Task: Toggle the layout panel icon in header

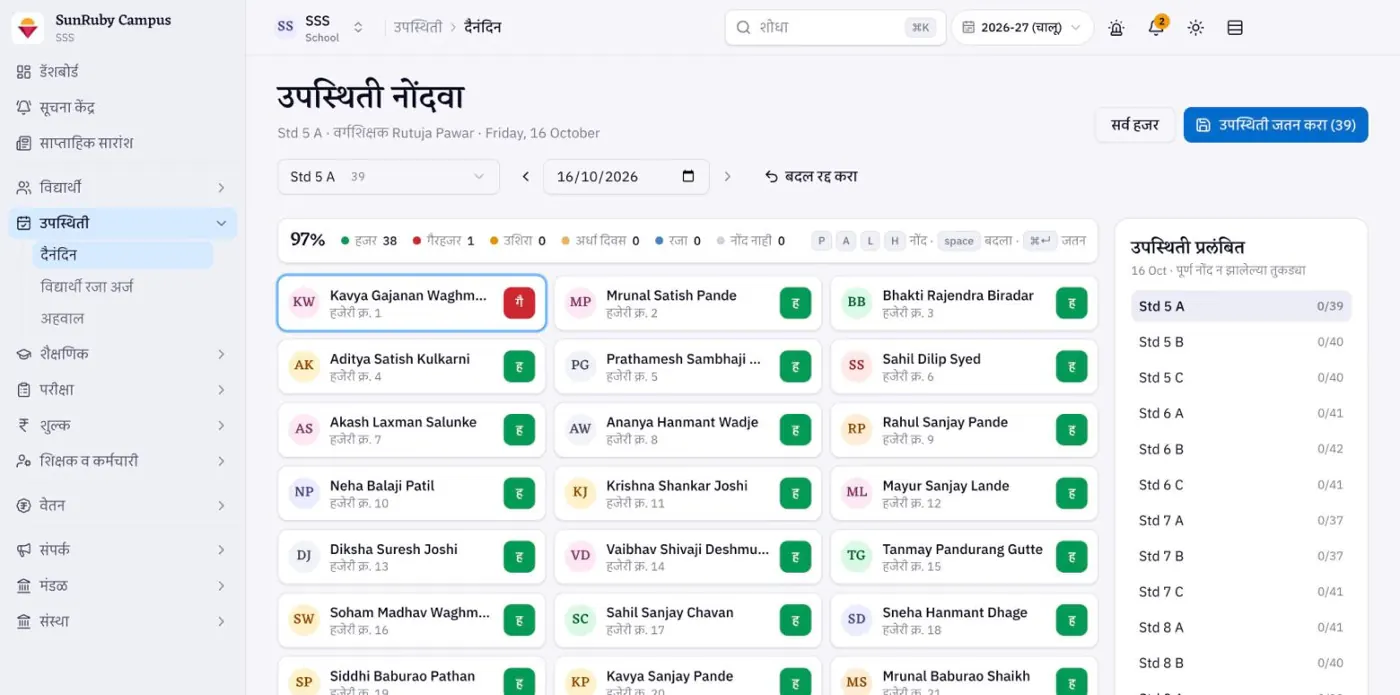Action: coord(1235,28)
